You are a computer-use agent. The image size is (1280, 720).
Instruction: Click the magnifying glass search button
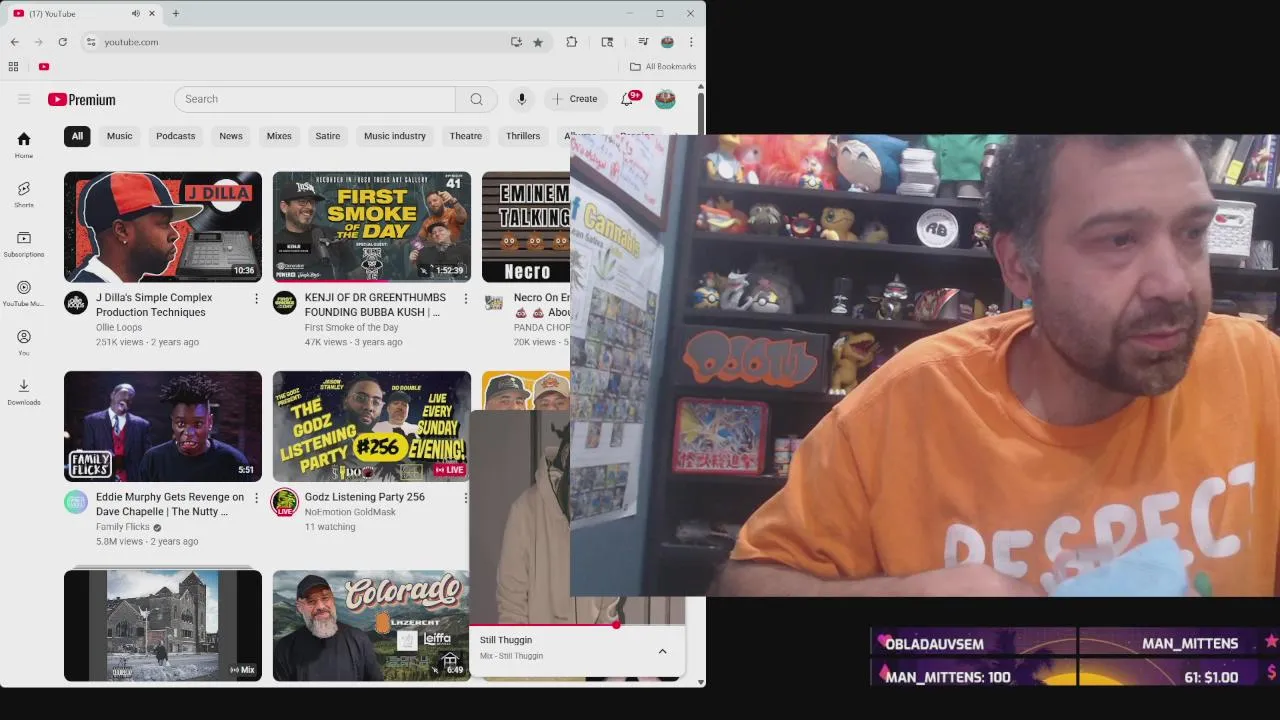point(476,99)
